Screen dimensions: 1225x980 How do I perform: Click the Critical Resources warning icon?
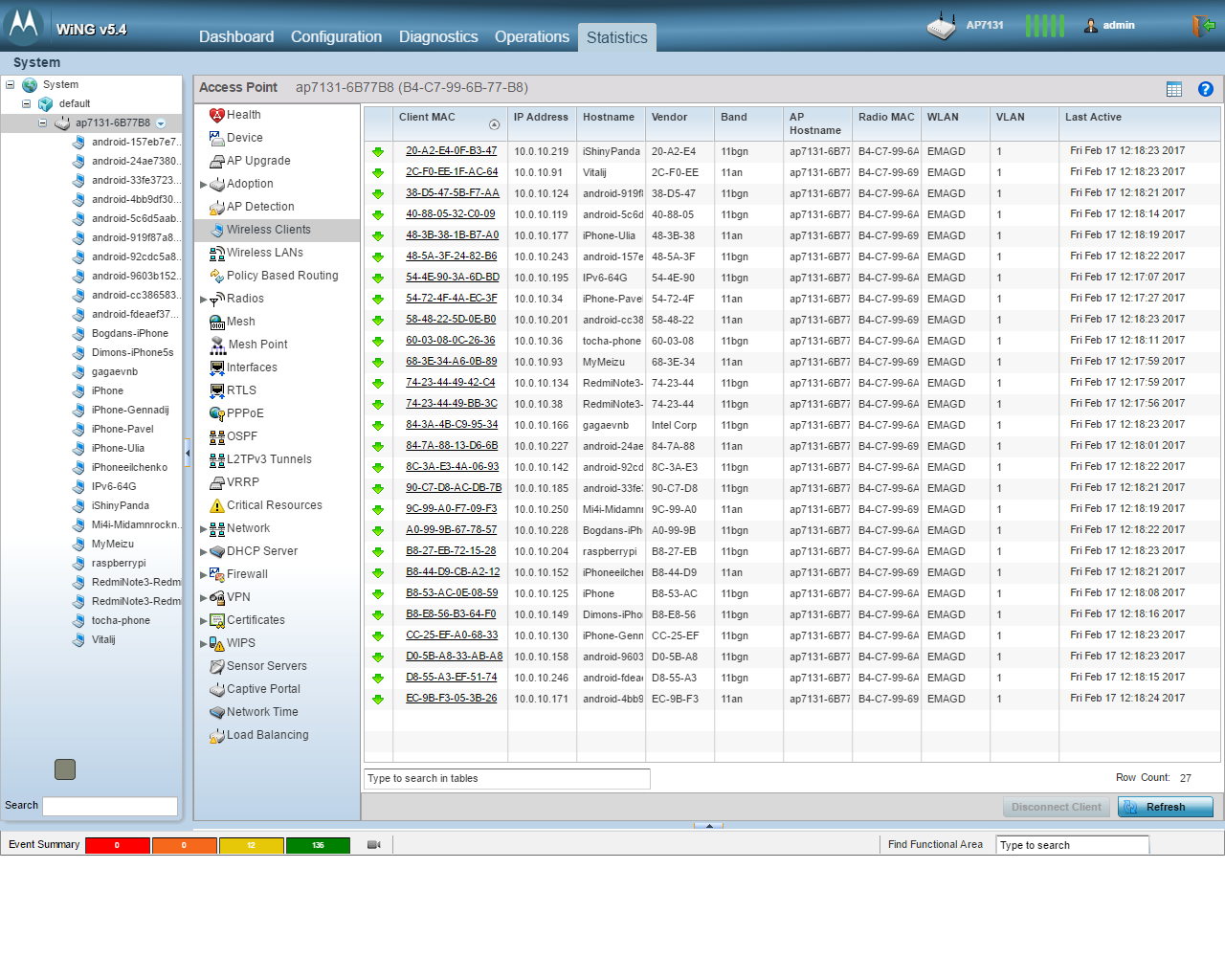point(217,505)
